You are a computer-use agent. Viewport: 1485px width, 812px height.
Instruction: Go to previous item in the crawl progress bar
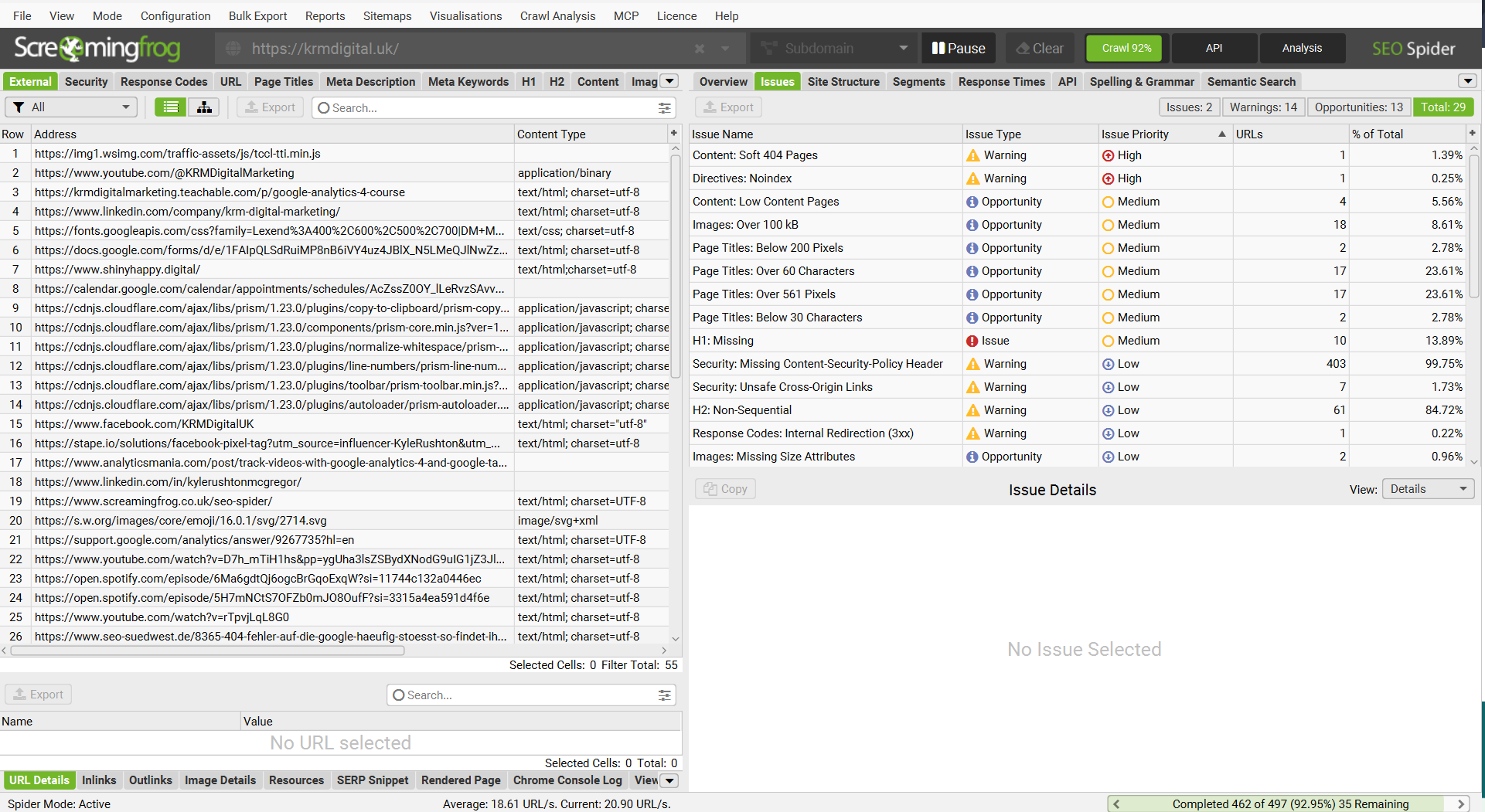[1116, 804]
